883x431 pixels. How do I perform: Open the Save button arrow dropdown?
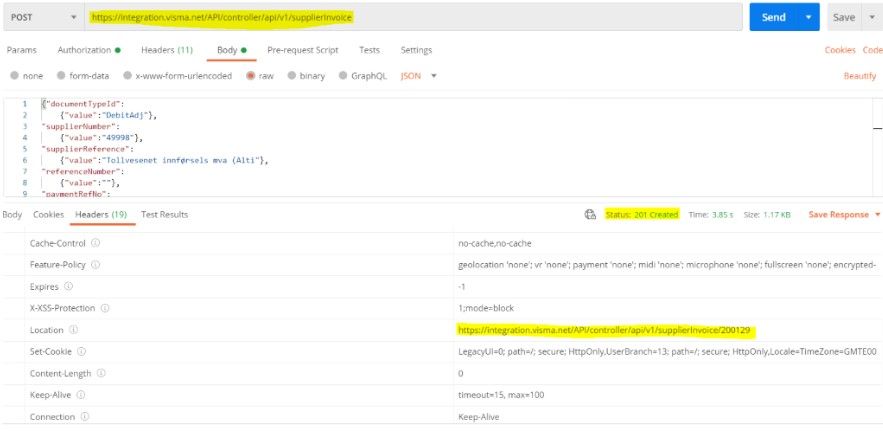click(x=872, y=17)
